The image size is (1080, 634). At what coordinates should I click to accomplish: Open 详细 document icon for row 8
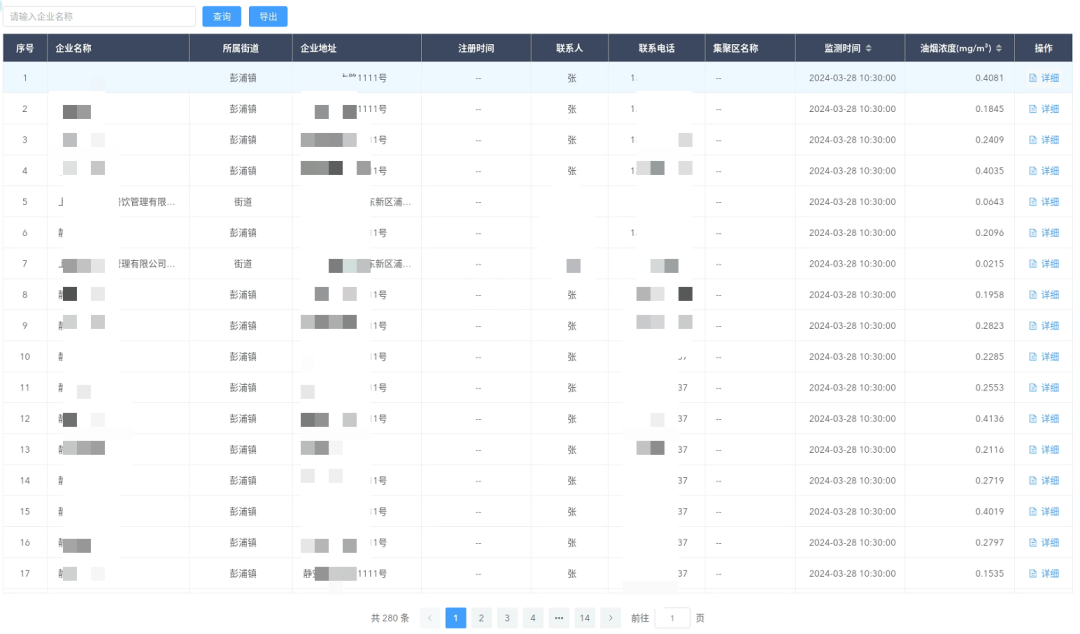click(x=1033, y=295)
